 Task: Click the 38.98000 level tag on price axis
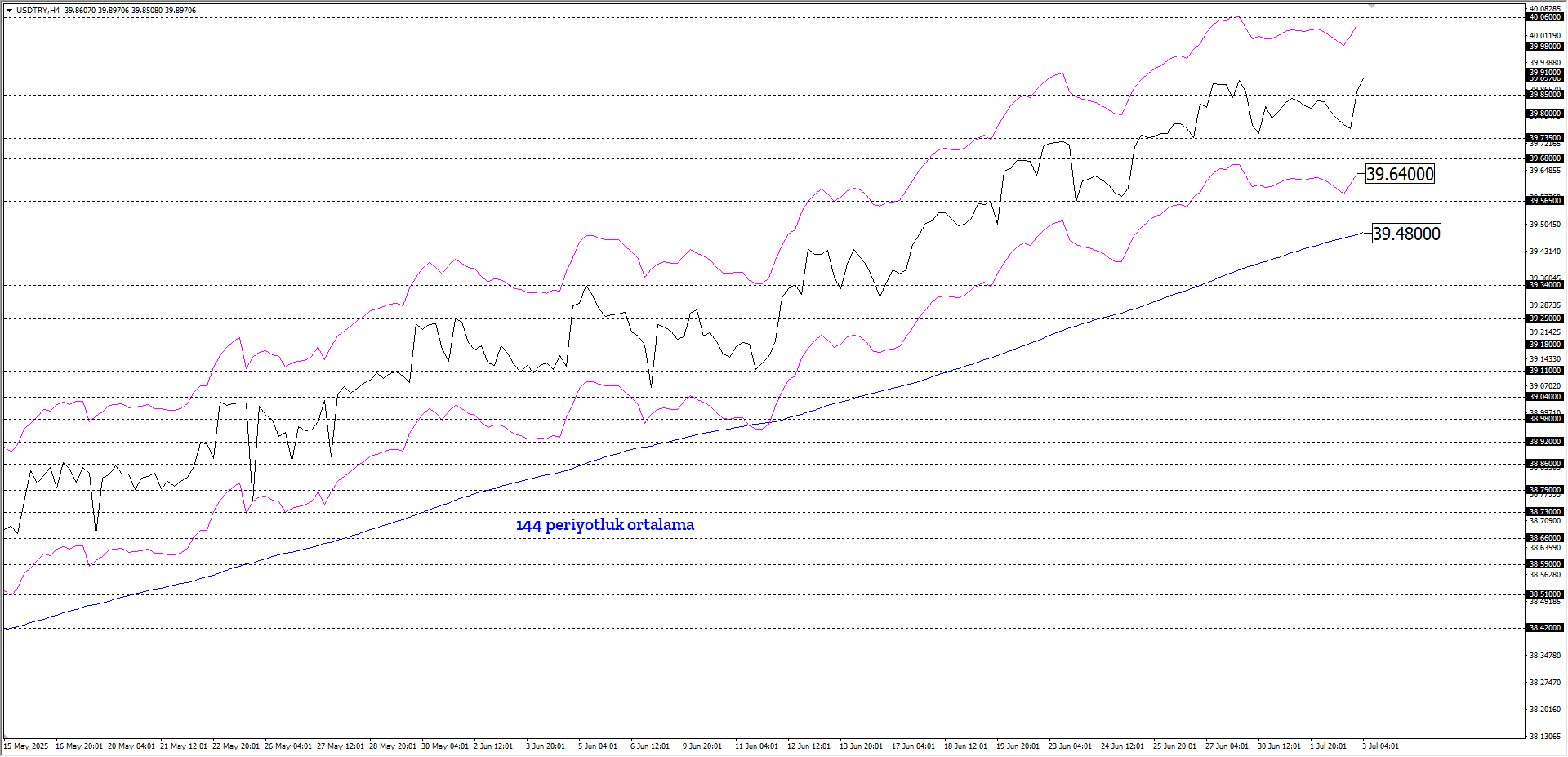tap(1545, 419)
